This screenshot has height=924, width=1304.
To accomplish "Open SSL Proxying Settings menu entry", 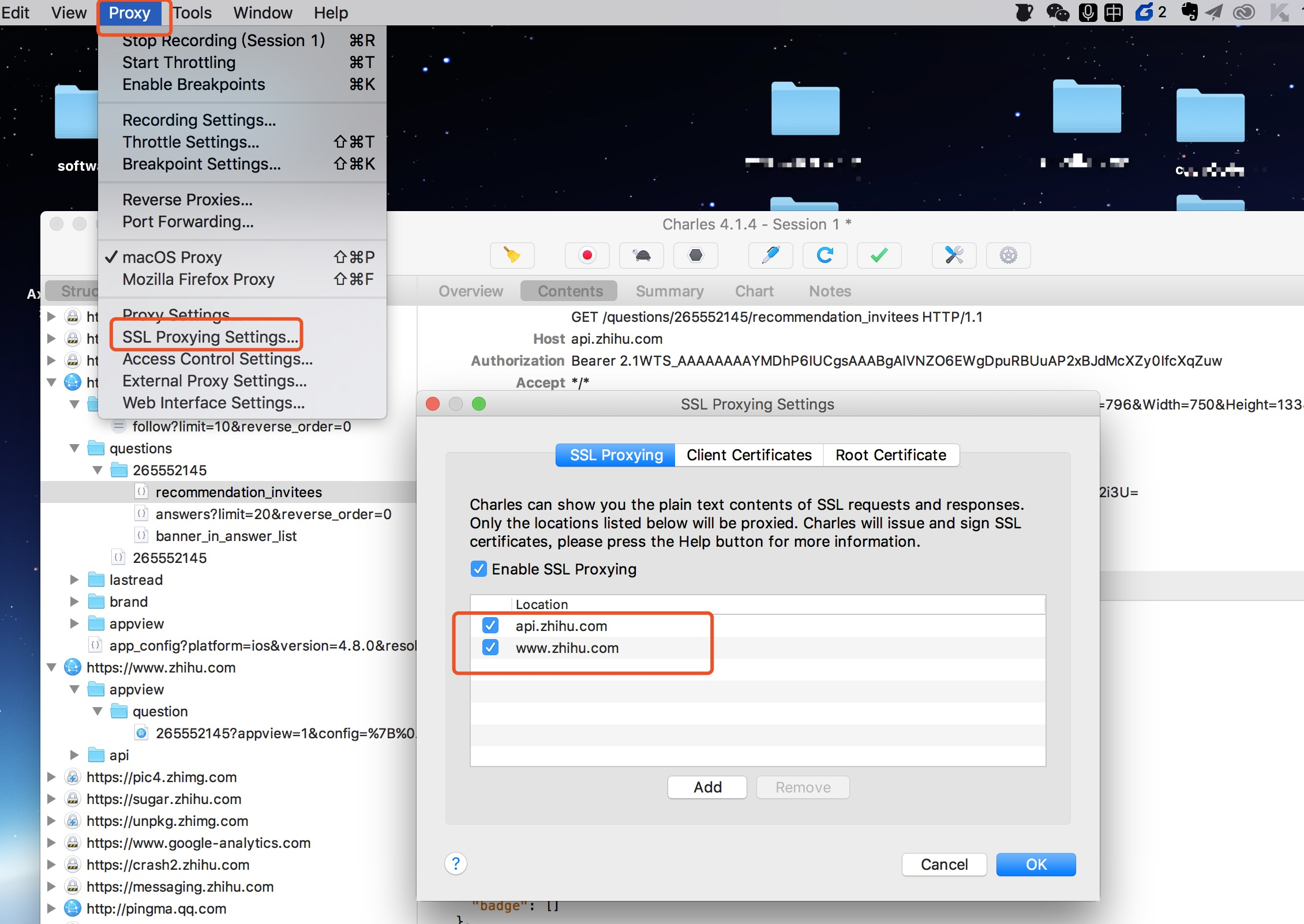I will pyautogui.click(x=242, y=337).
